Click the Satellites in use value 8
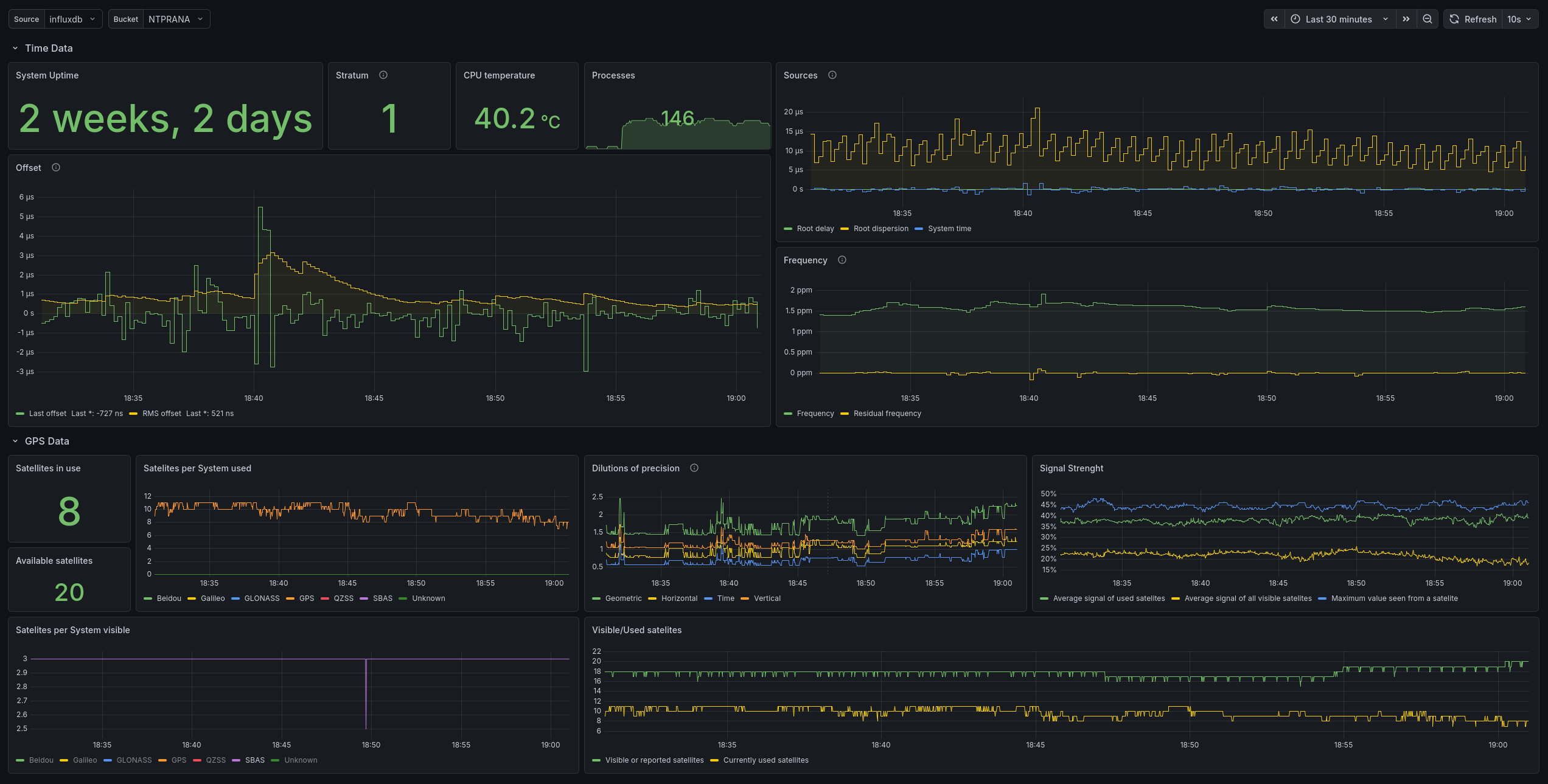 point(69,511)
